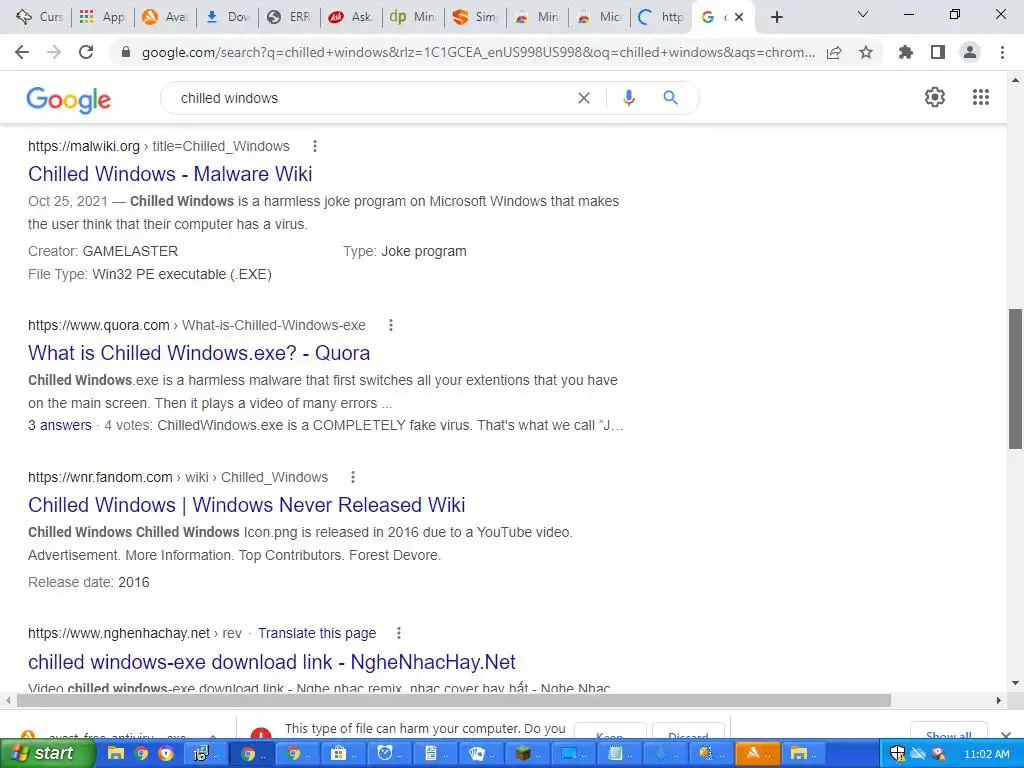
Task: Click the security shield tray icon
Action: (x=897, y=754)
